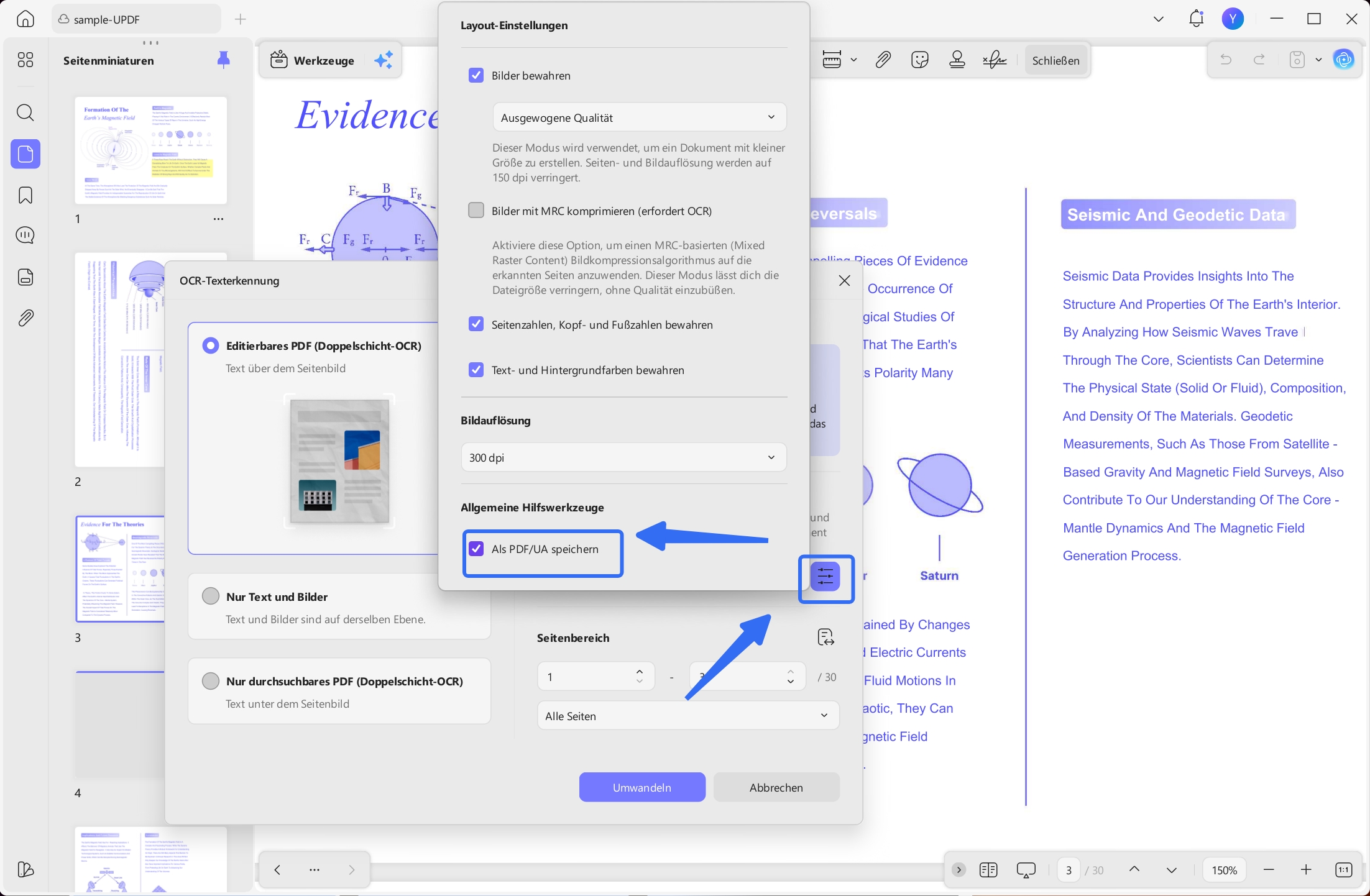The image size is (1370, 896).
Task: Go back with the bottom left arrow
Action: (277, 870)
